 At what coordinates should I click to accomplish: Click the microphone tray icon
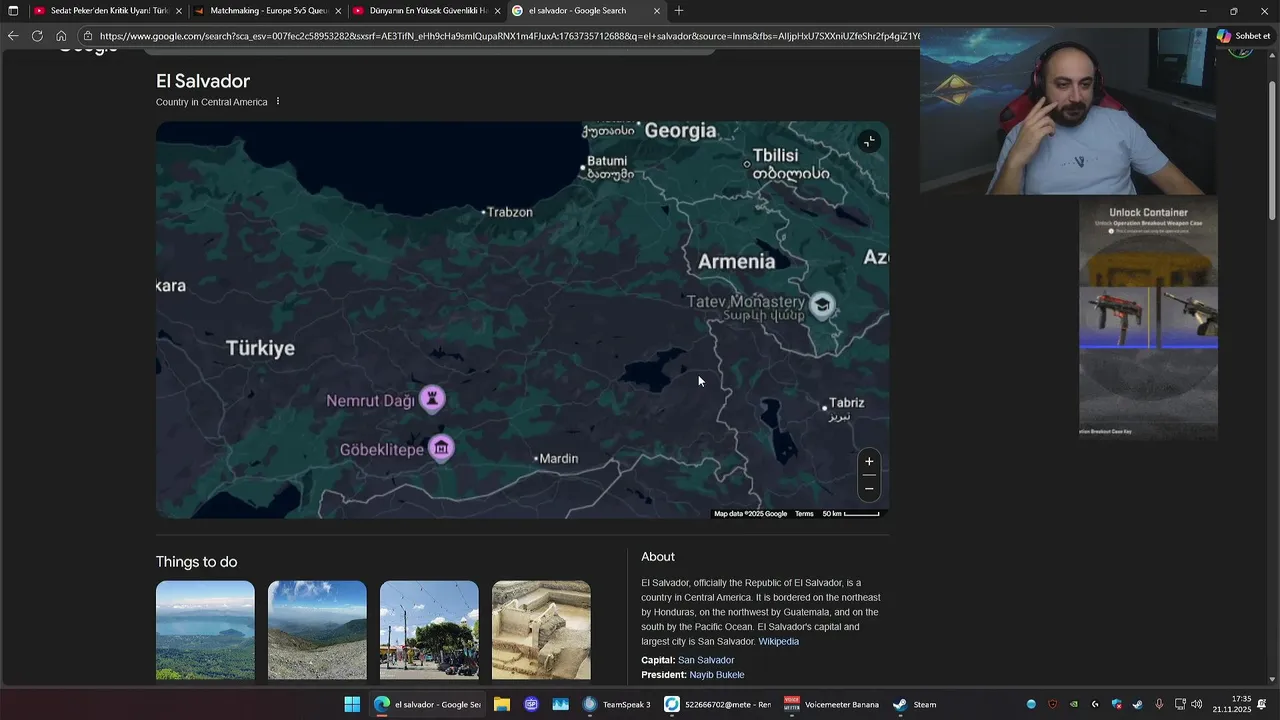pos(1159,704)
